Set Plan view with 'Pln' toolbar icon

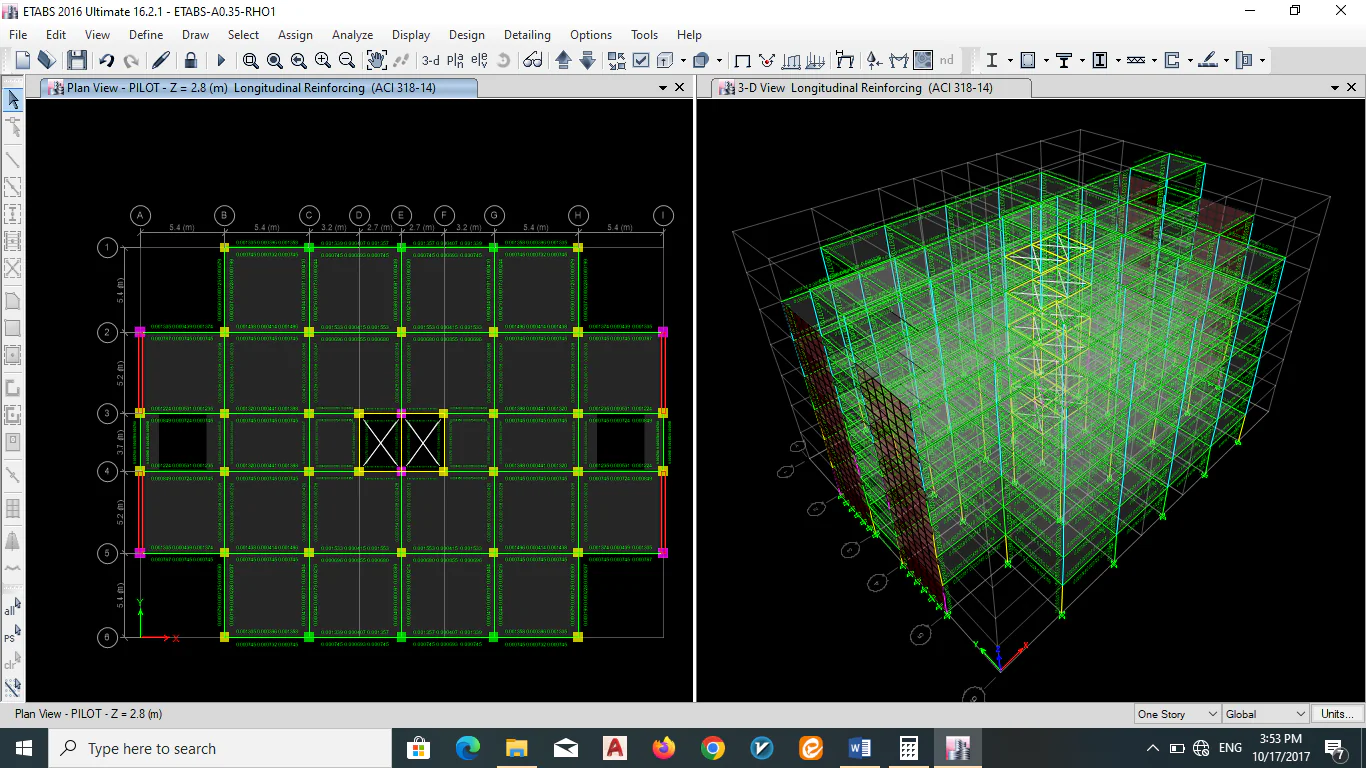455,61
